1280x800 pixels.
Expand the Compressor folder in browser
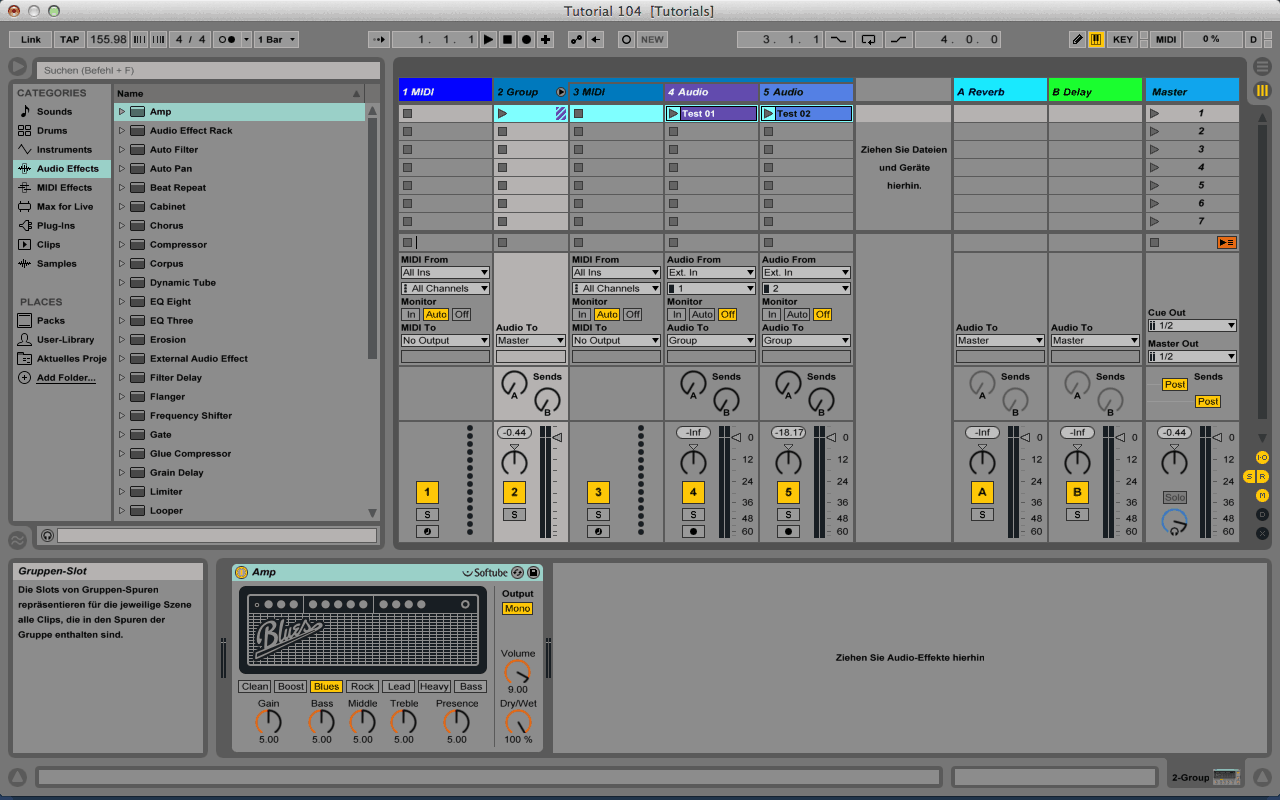[x=122, y=245]
